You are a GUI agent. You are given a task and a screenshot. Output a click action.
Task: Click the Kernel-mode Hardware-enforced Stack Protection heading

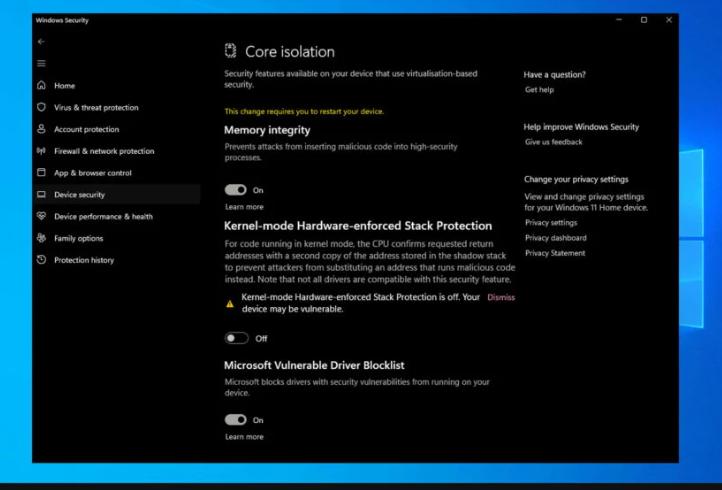click(358, 226)
